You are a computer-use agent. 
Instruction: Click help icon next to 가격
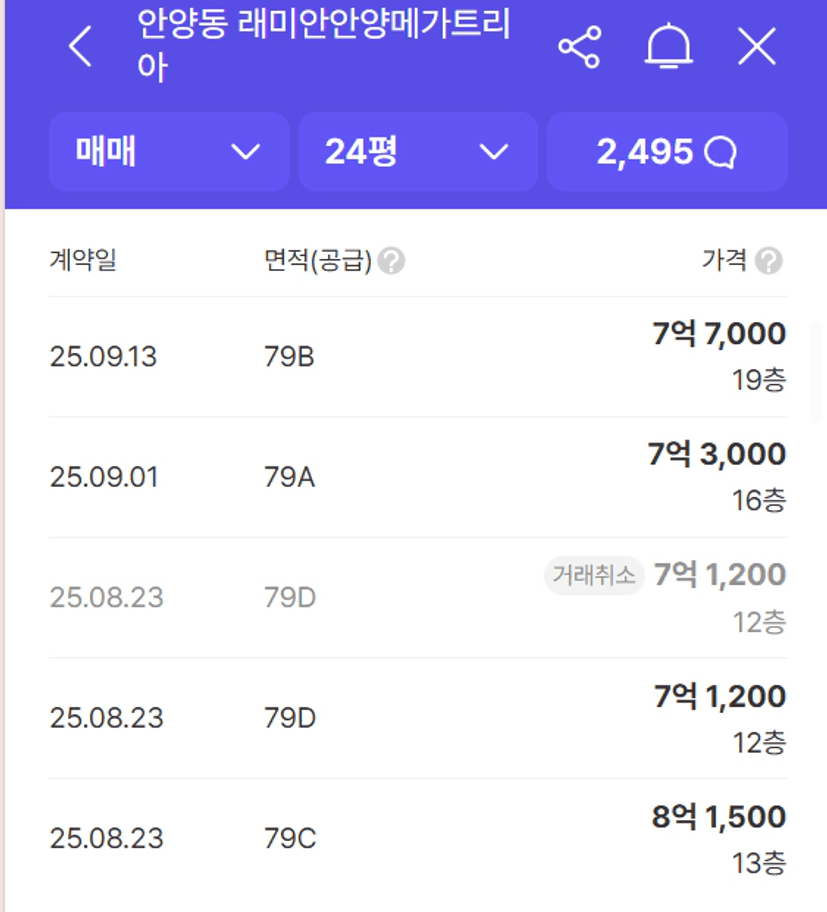pos(768,260)
